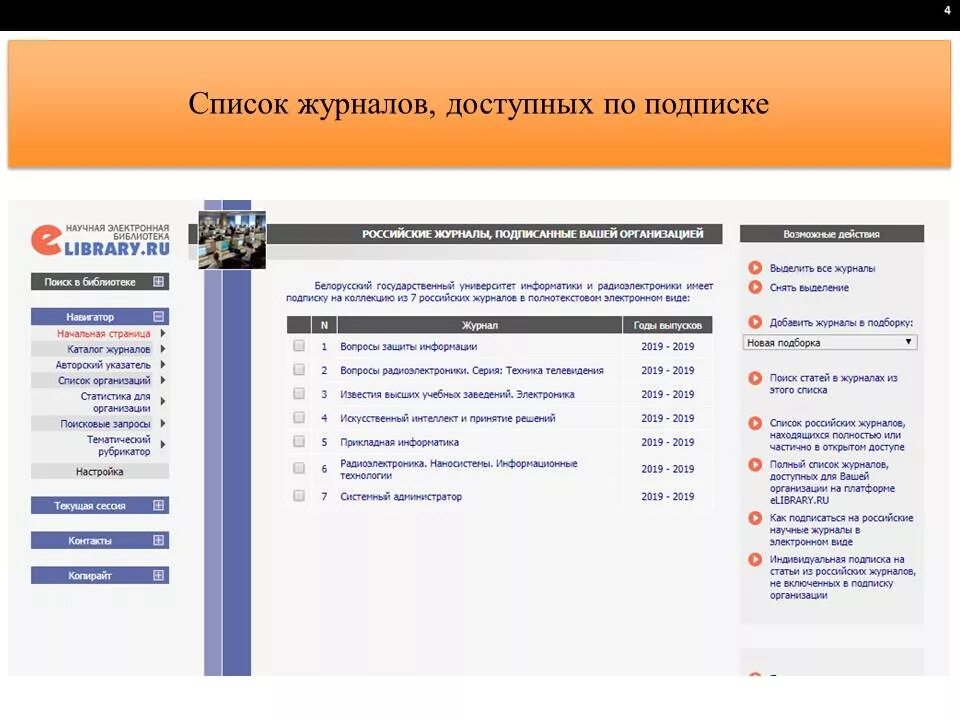
Task: Expand the 'Контакты' panel plus icon
Action: (x=159, y=540)
